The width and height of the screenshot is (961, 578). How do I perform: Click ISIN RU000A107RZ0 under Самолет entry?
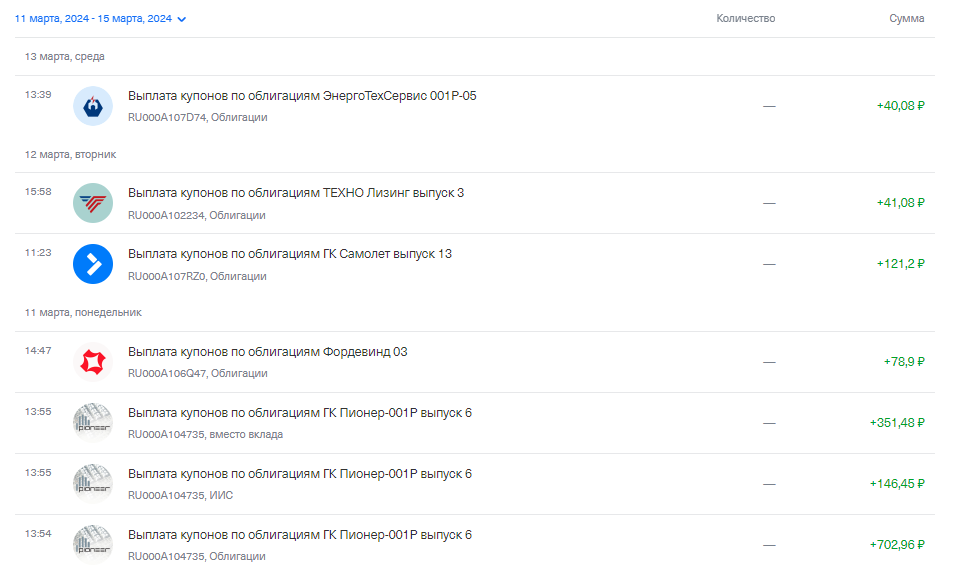pyautogui.click(x=166, y=276)
